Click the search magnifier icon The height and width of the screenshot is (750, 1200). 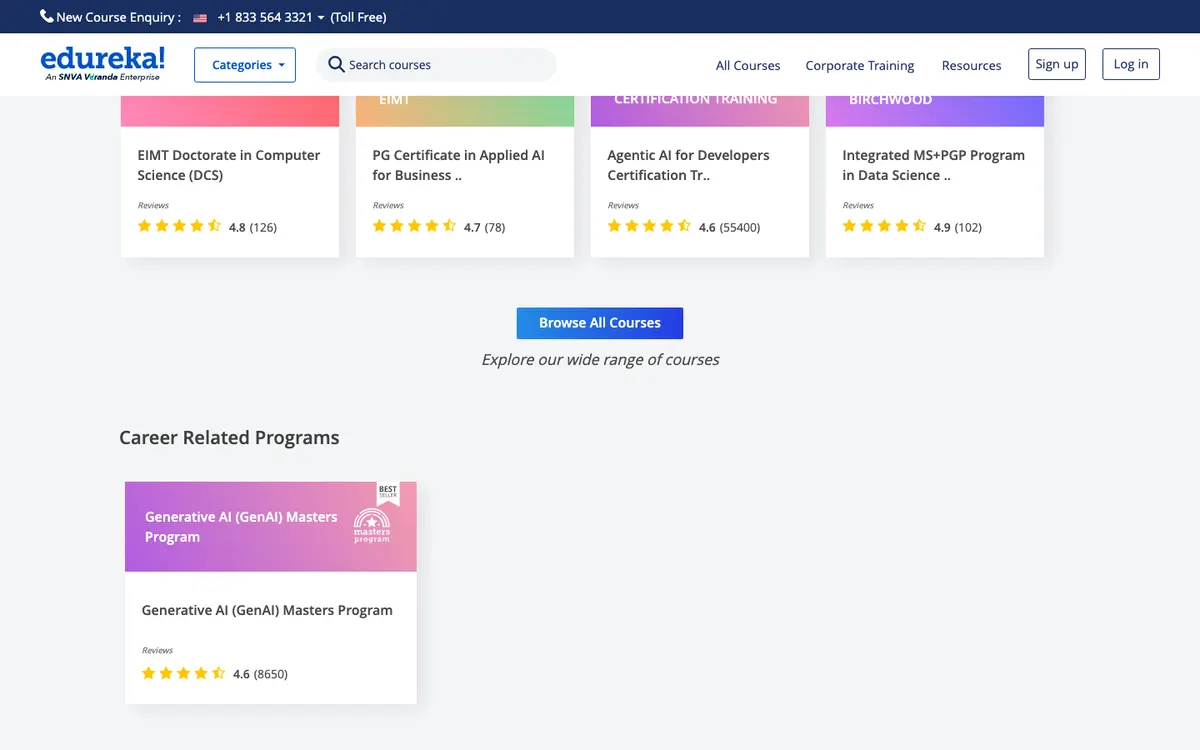point(336,65)
